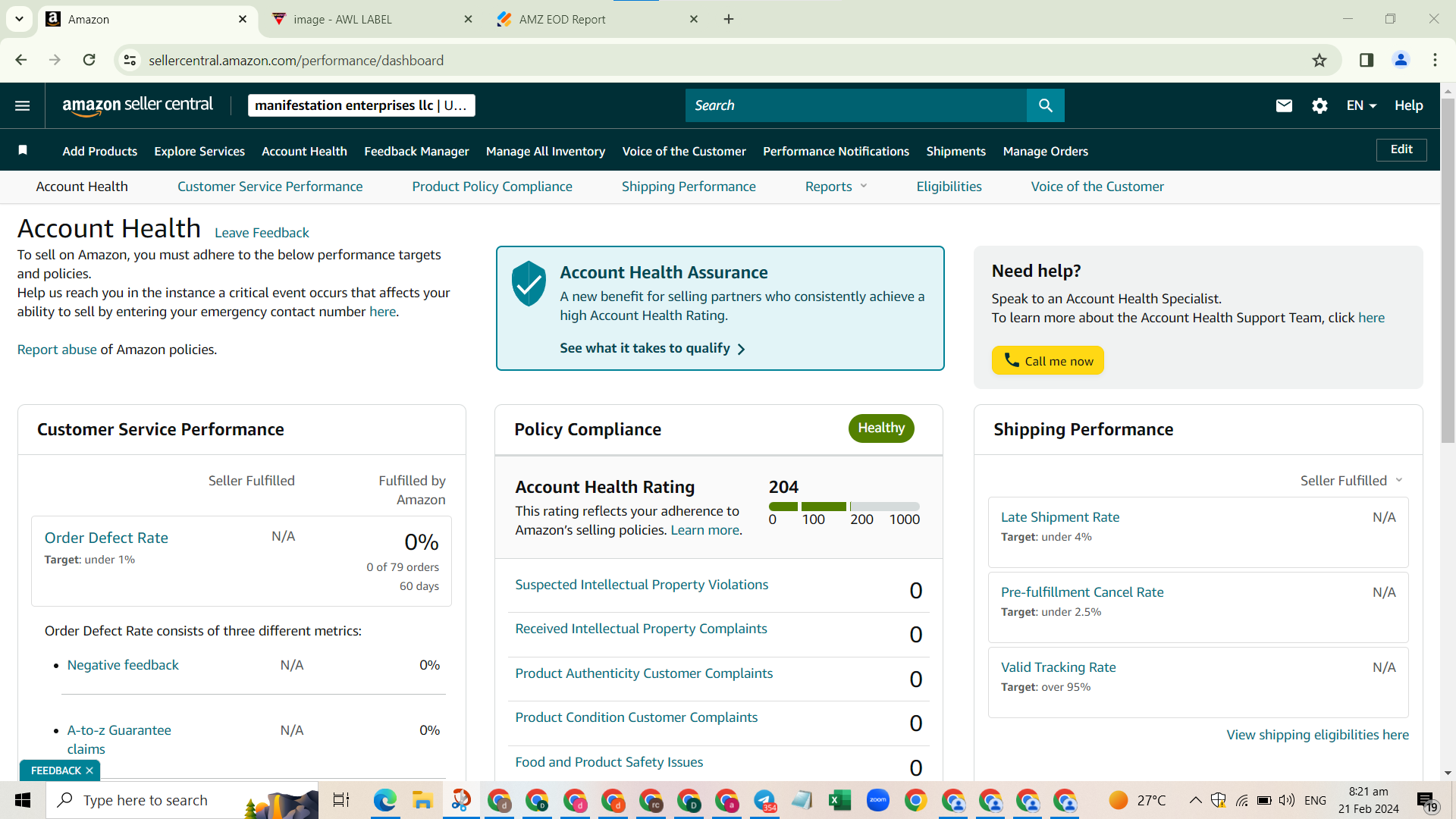This screenshot has width=1456, height=819.
Task: Click the bookmark flag icon in navigation bar
Action: pyautogui.click(x=23, y=150)
